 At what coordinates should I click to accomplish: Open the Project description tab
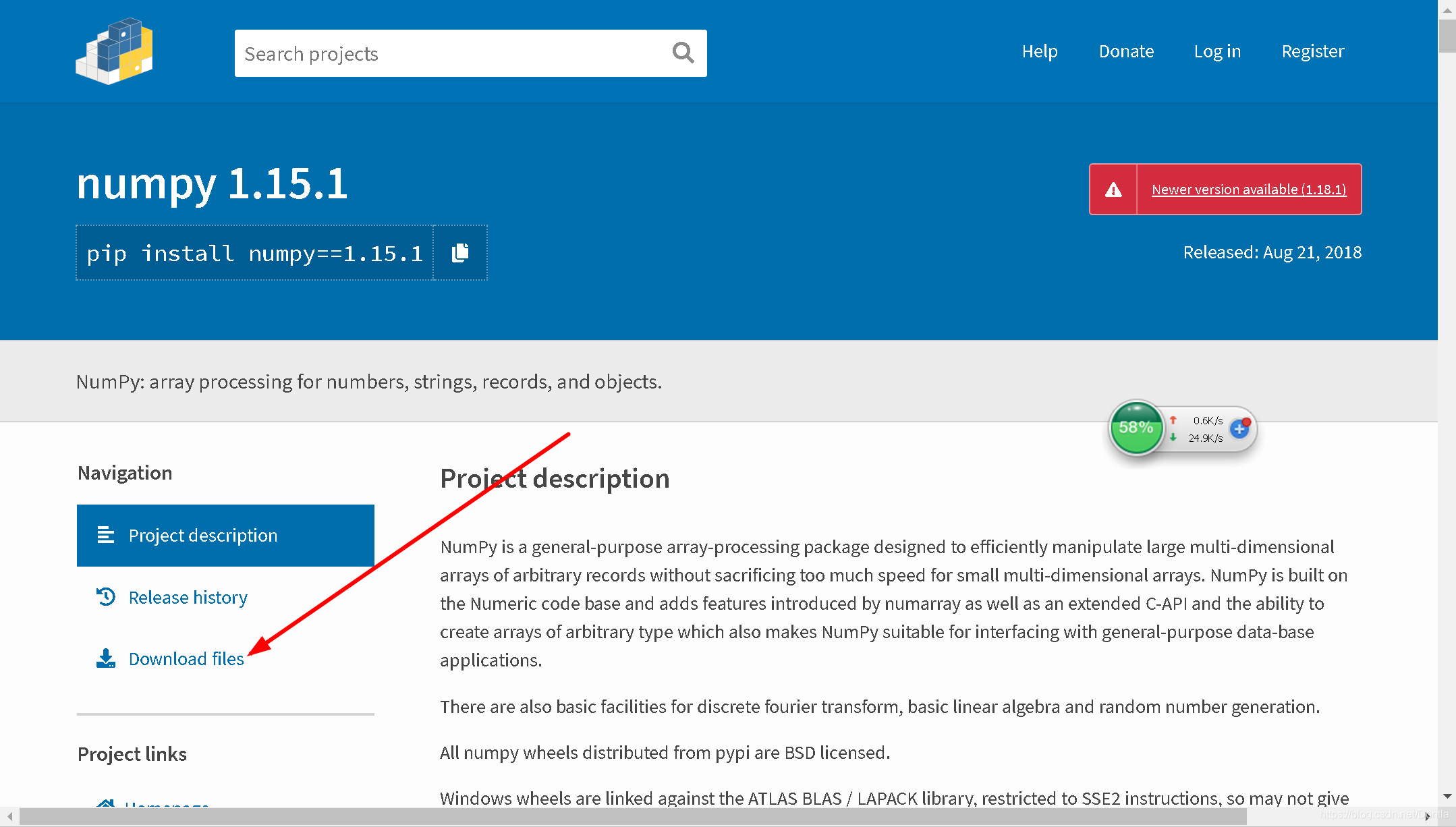[x=202, y=536]
